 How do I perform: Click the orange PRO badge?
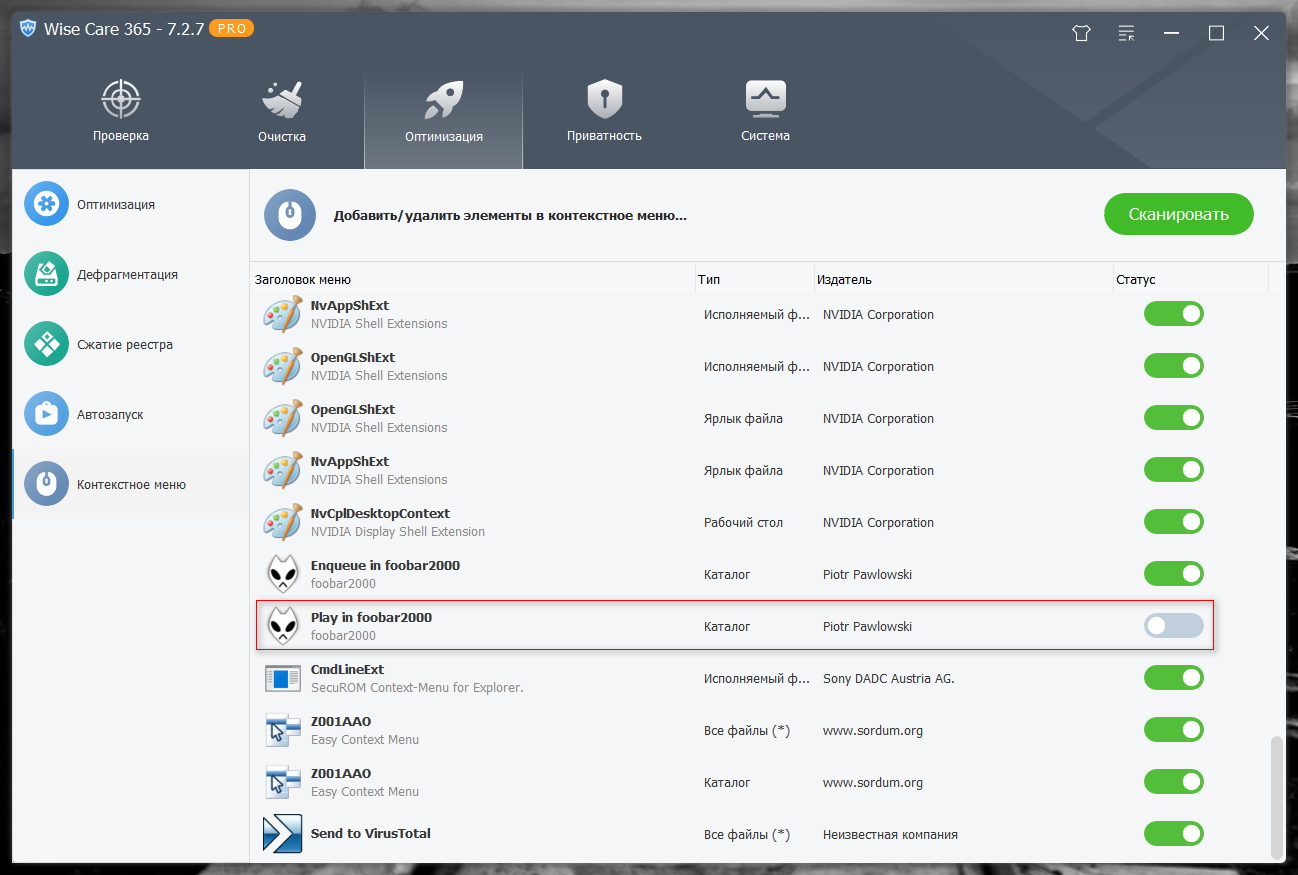pyautogui.click(x=232, y=29)
